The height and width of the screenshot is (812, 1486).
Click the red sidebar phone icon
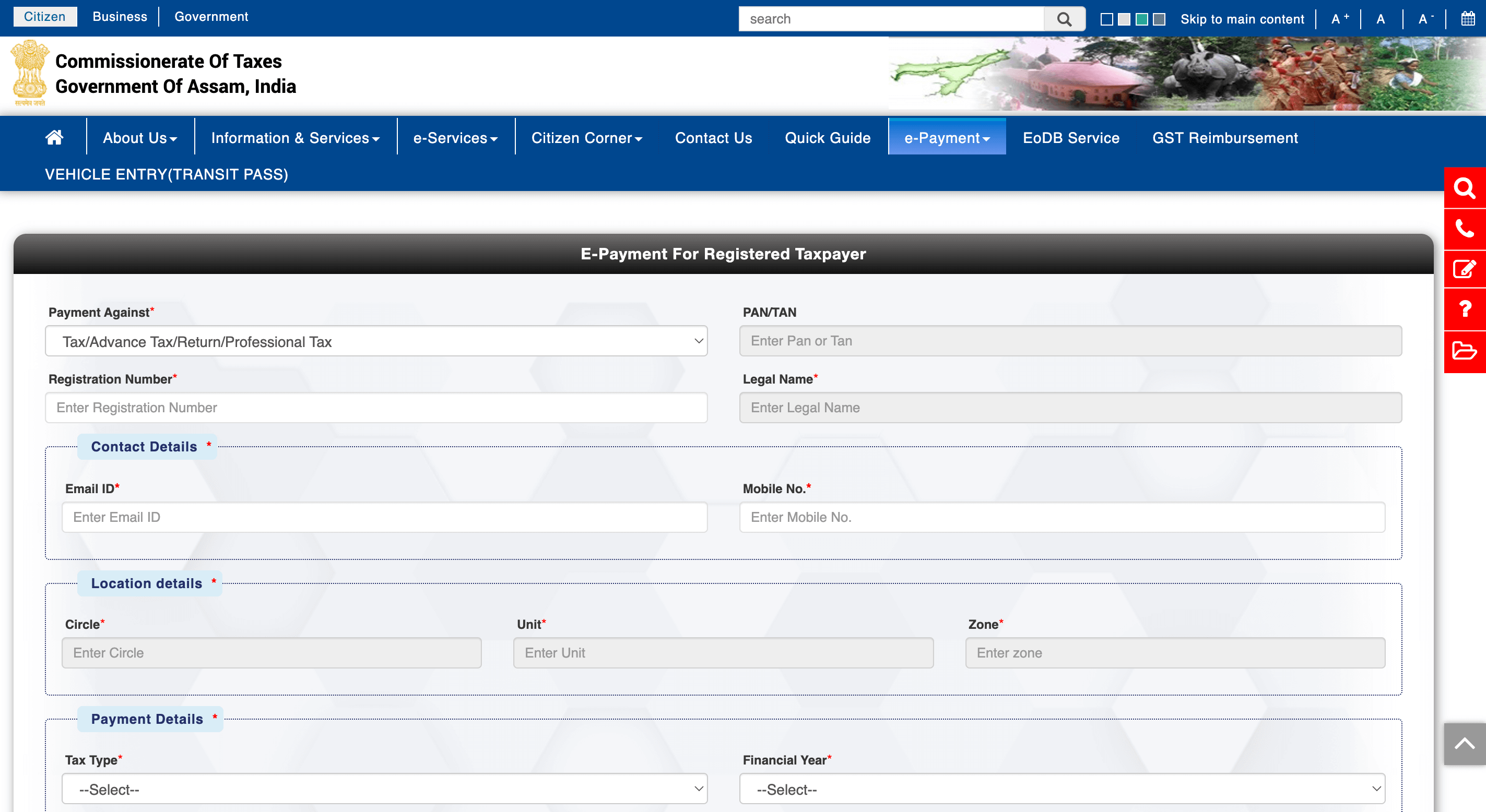(1464, 229)
